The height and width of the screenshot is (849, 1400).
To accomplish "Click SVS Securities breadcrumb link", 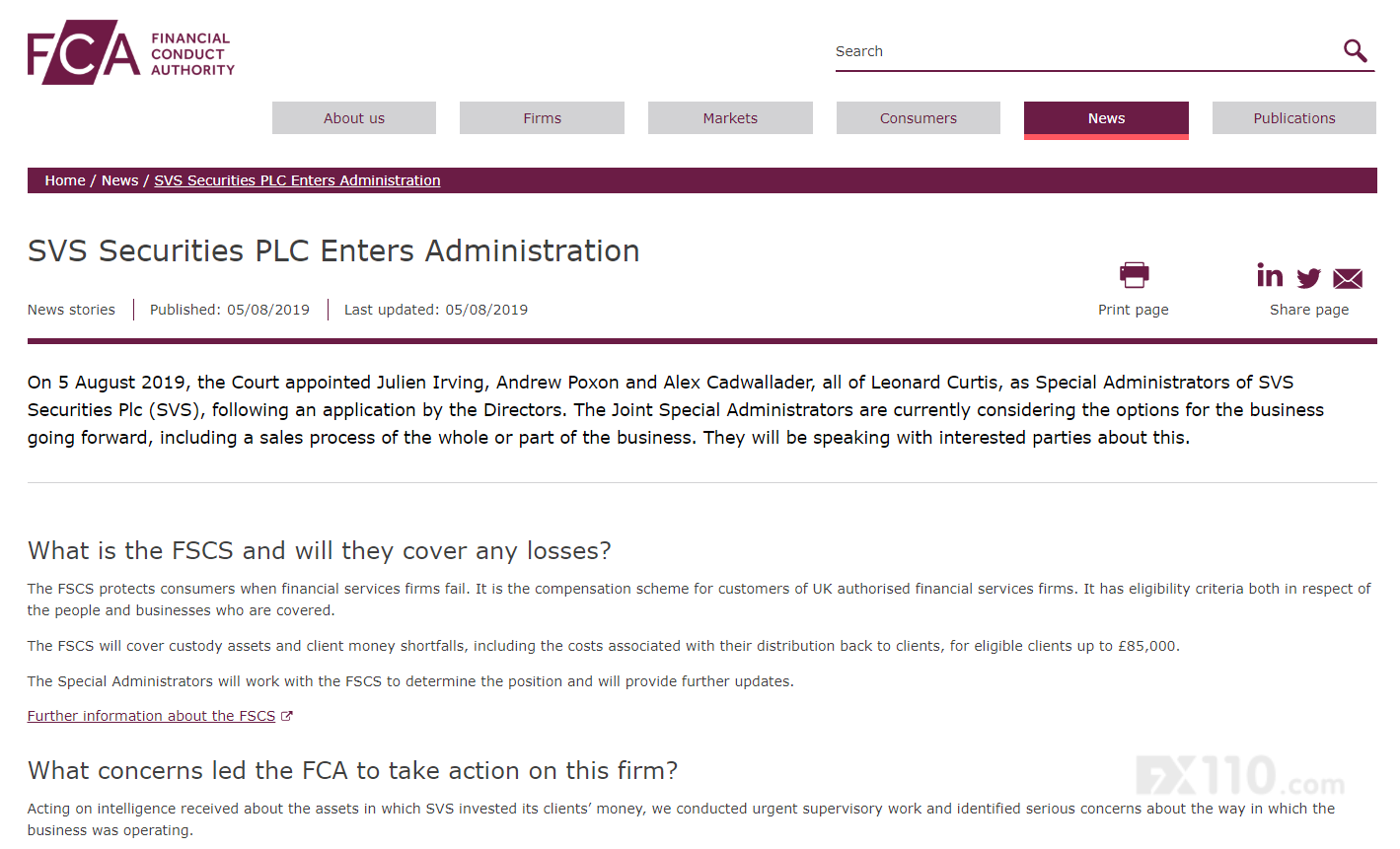I will pyautogui.click(x=297, y=180).
